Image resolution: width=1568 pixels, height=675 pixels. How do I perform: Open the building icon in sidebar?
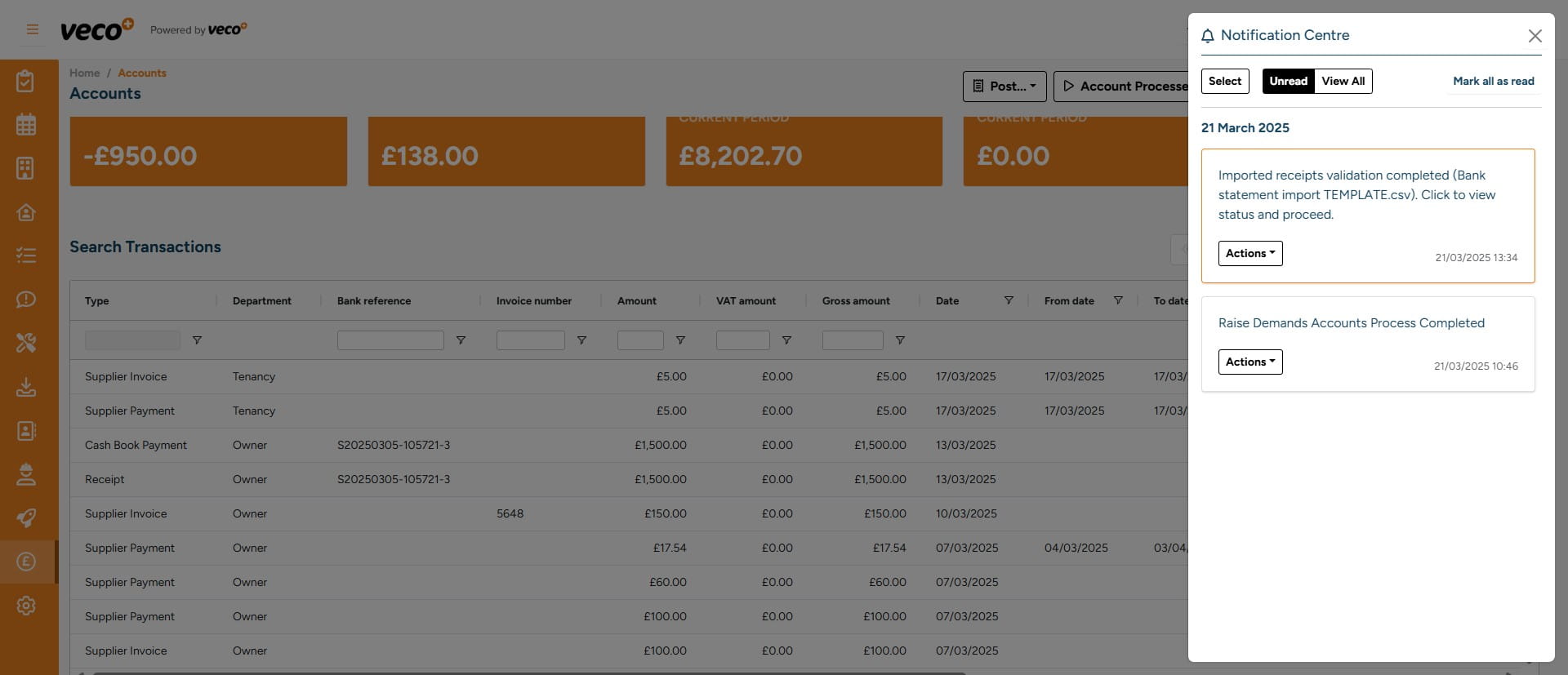click(26, 168)
